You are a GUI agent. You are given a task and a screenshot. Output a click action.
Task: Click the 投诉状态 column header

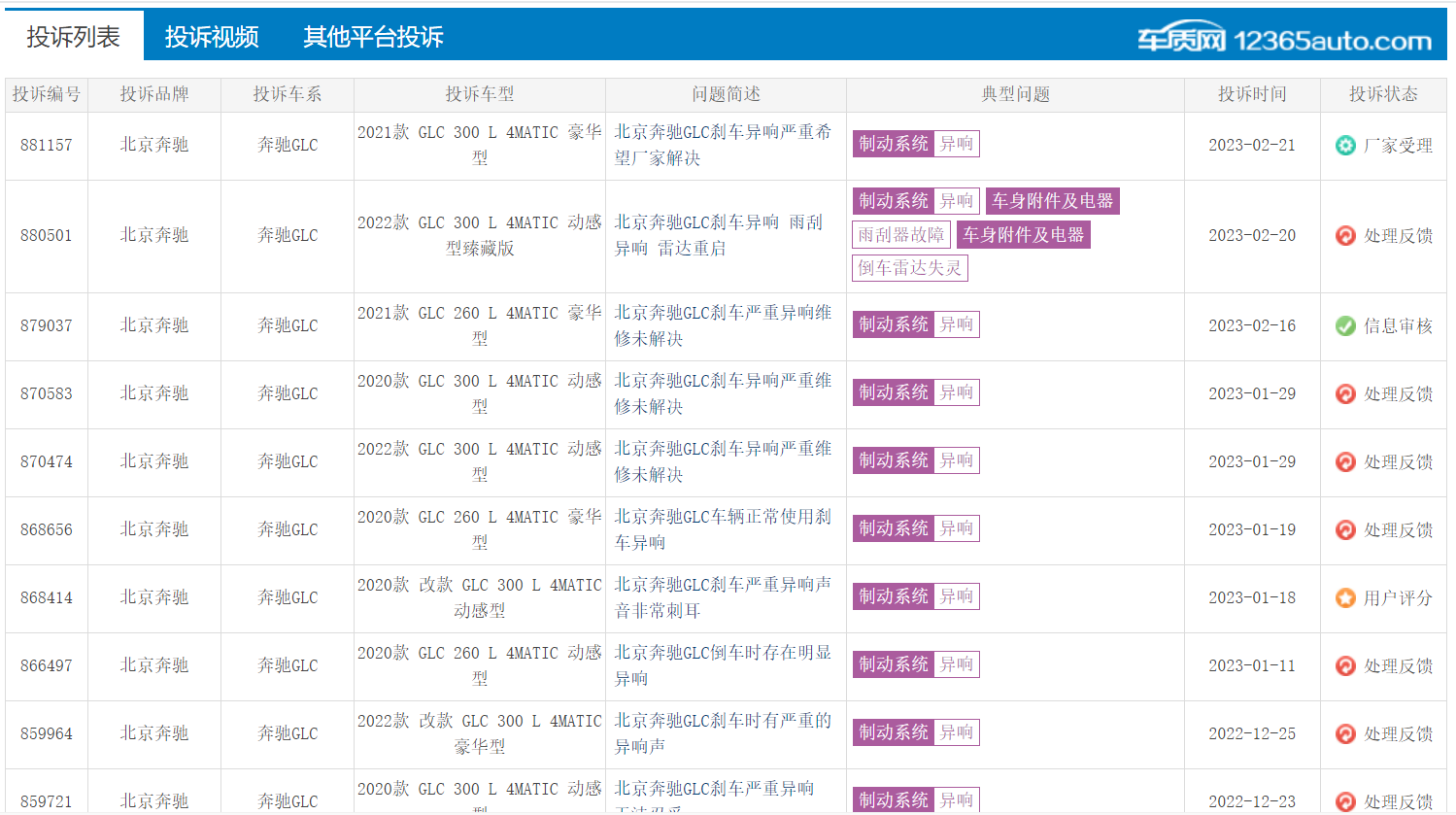(x=1383, y=94)
